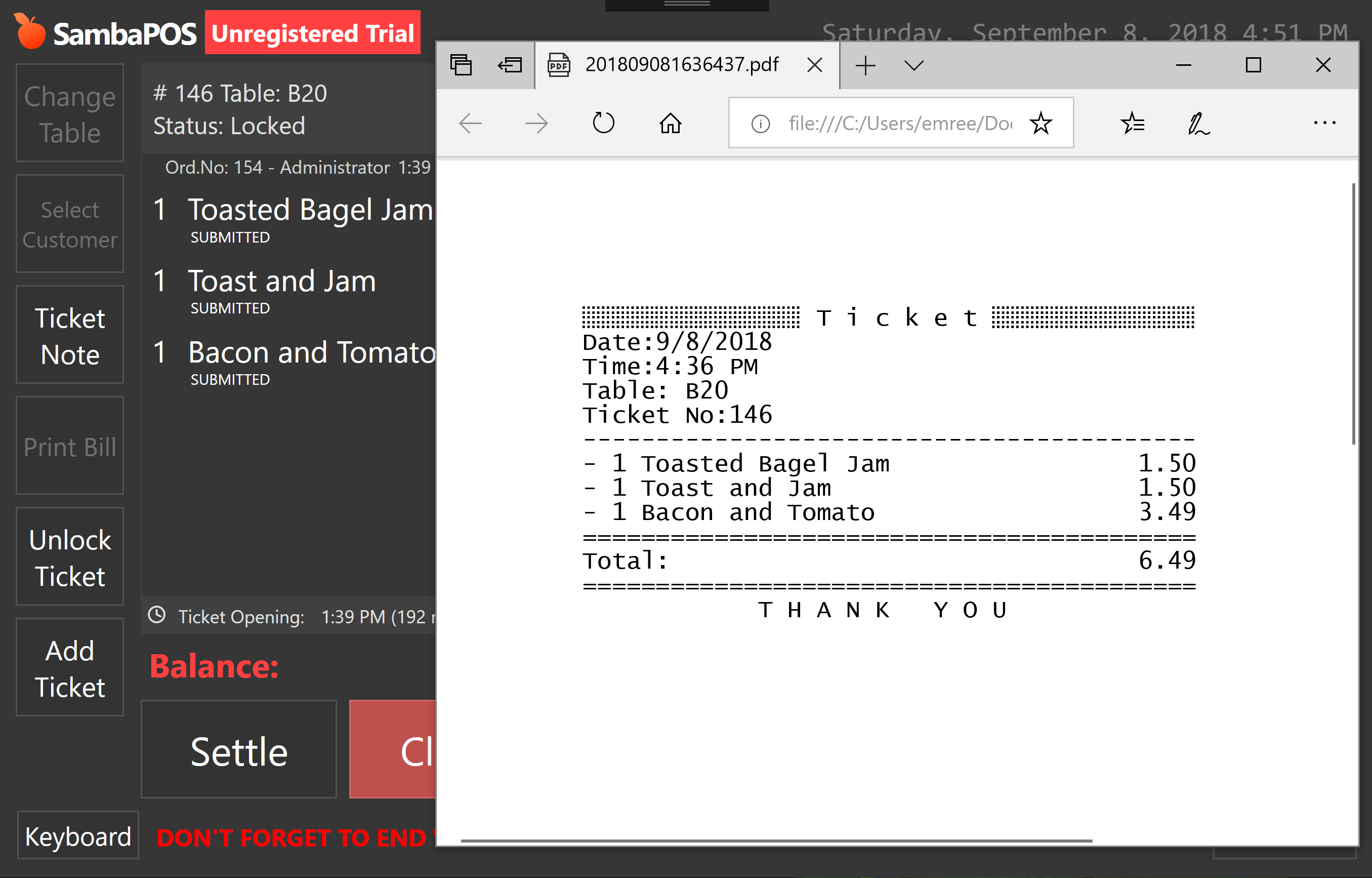
Task: Maximize the Edge window
Action: coord(1253,65)
